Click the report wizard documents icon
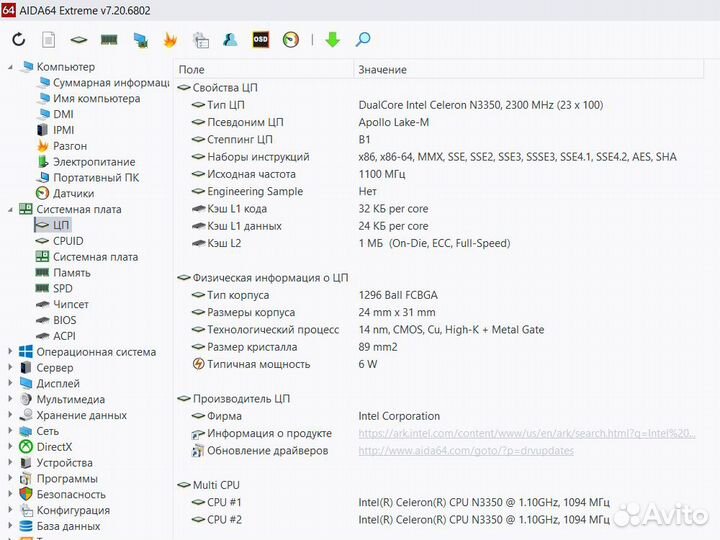This screenshot has height=540, width=720. pos(201,40)
